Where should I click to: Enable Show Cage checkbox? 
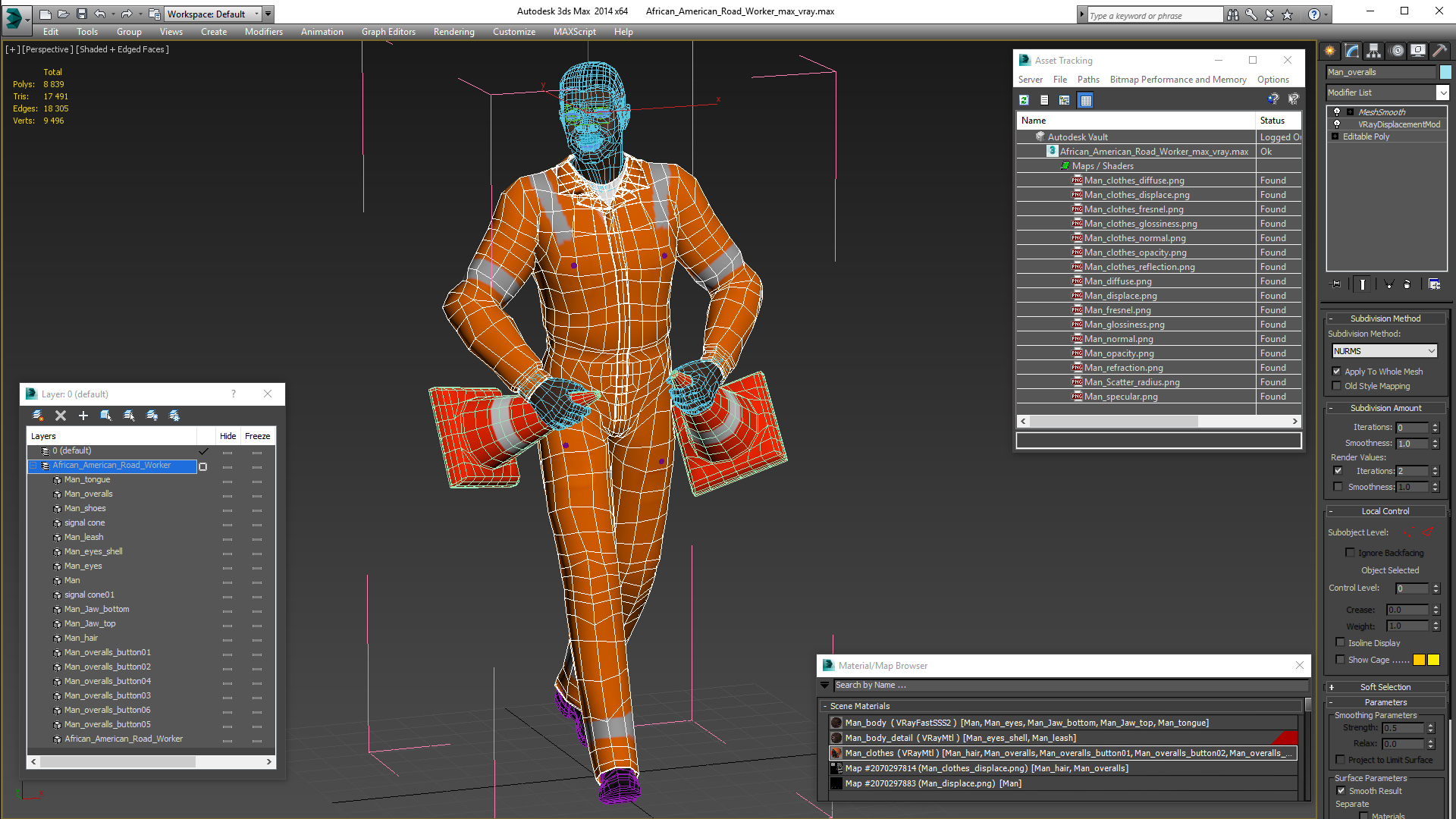click(x=1340, y=660)
